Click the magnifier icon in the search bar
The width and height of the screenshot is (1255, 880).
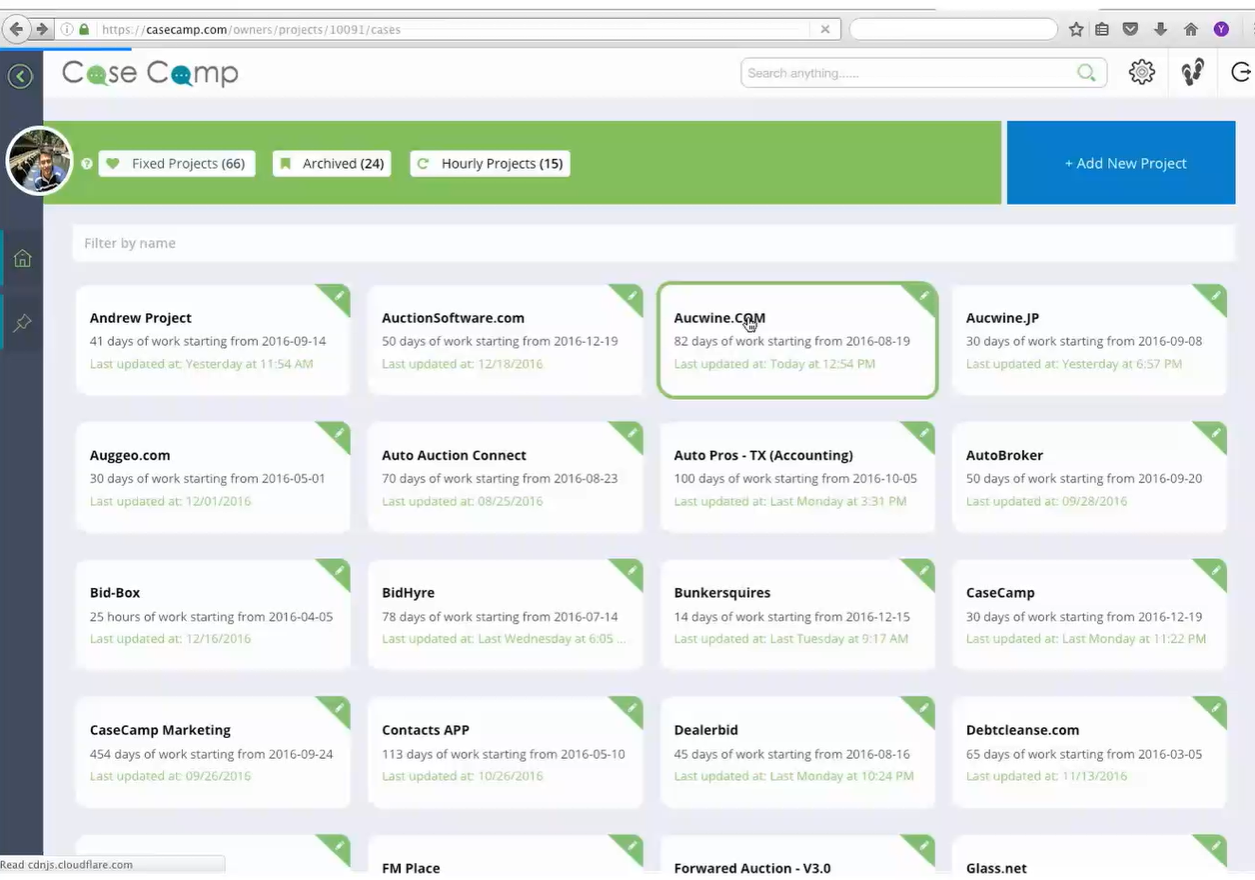(1086, 72)
